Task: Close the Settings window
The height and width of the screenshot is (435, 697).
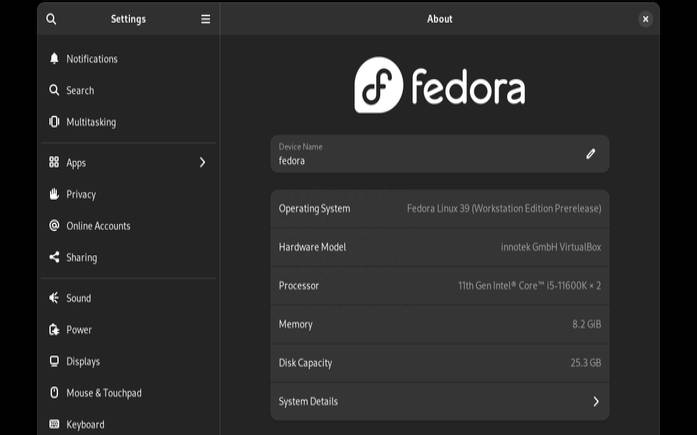Action: pos(645,19)
